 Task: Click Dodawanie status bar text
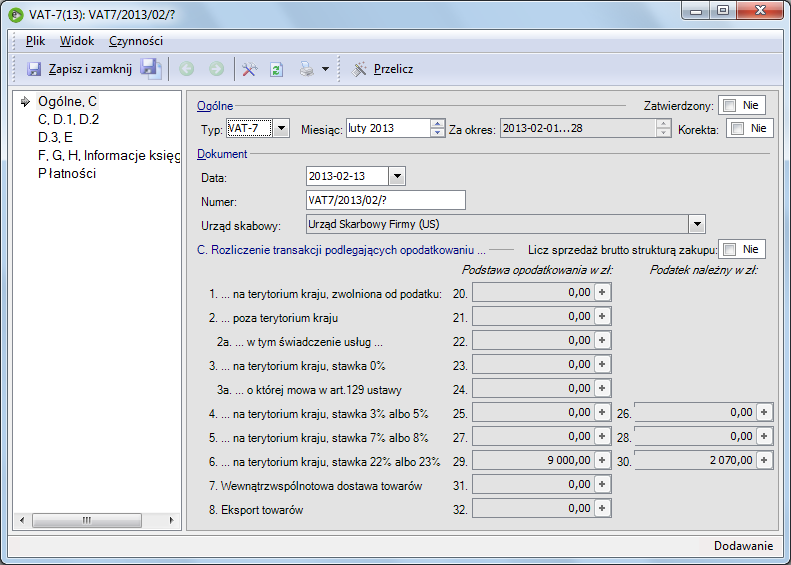click(744, 546)
